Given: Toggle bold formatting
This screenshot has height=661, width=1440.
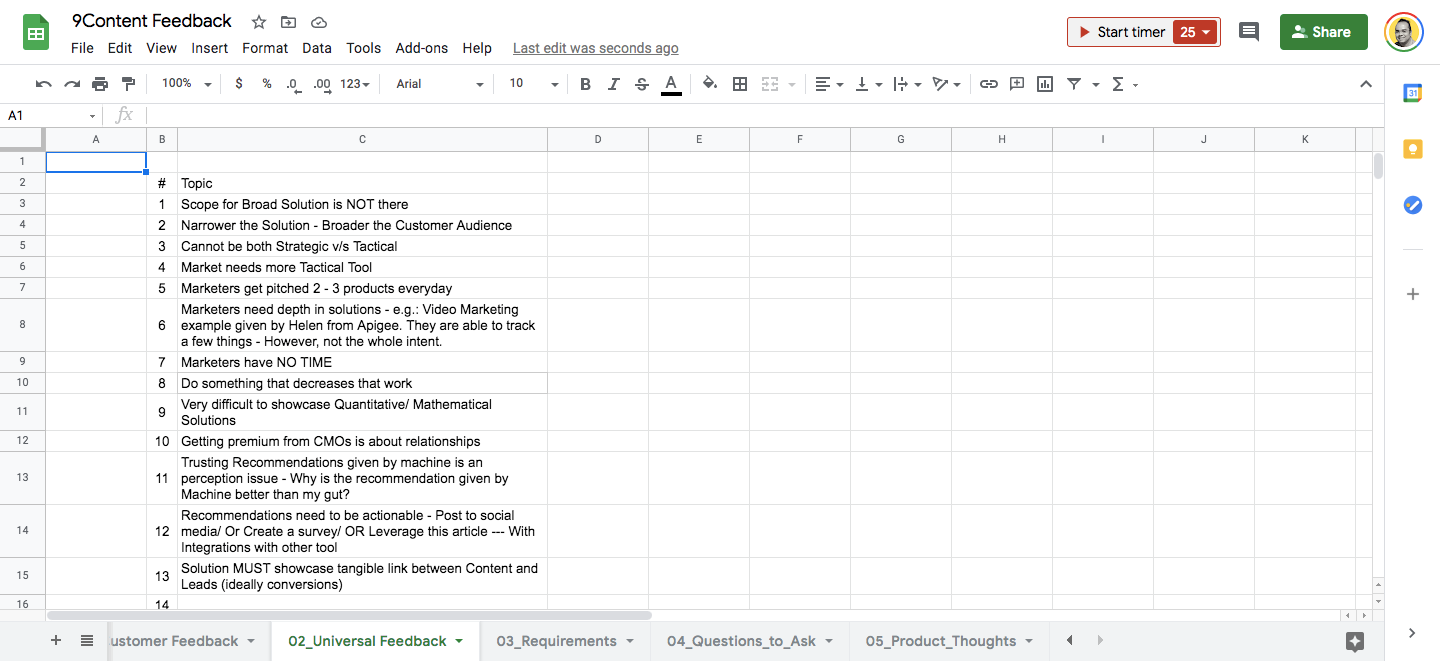Looking at the screenshot, I should (x=586, y=84).
